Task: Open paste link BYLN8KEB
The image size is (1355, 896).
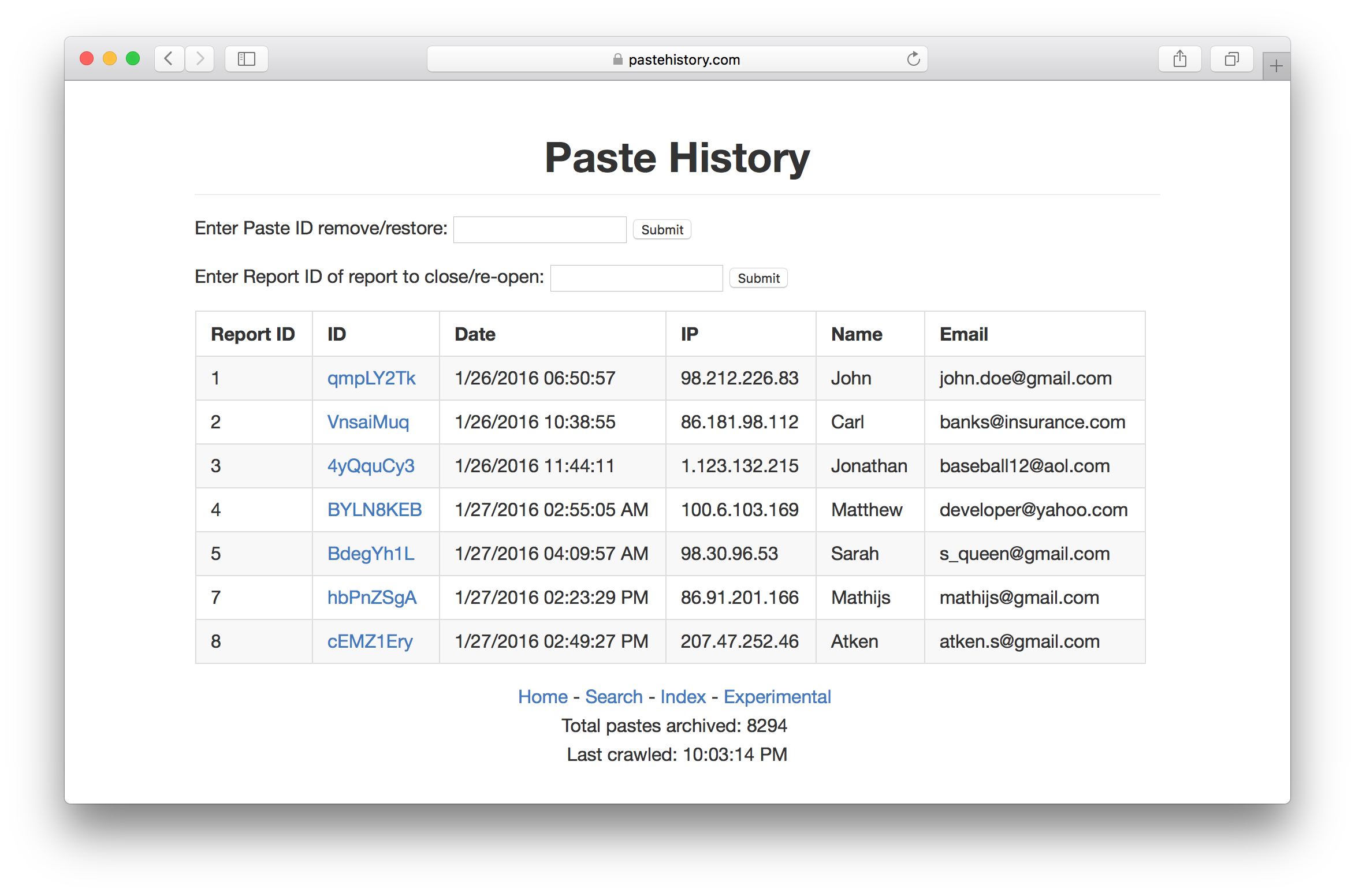Action: click(x=374, y=510)
